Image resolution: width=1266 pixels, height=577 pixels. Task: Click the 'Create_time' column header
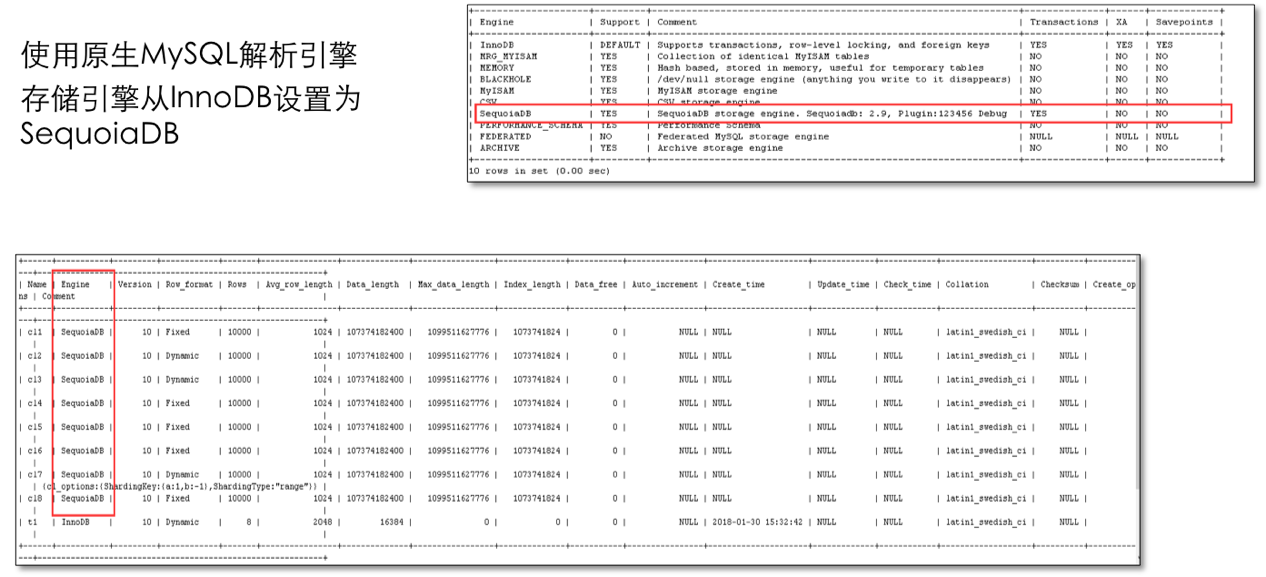739,284
